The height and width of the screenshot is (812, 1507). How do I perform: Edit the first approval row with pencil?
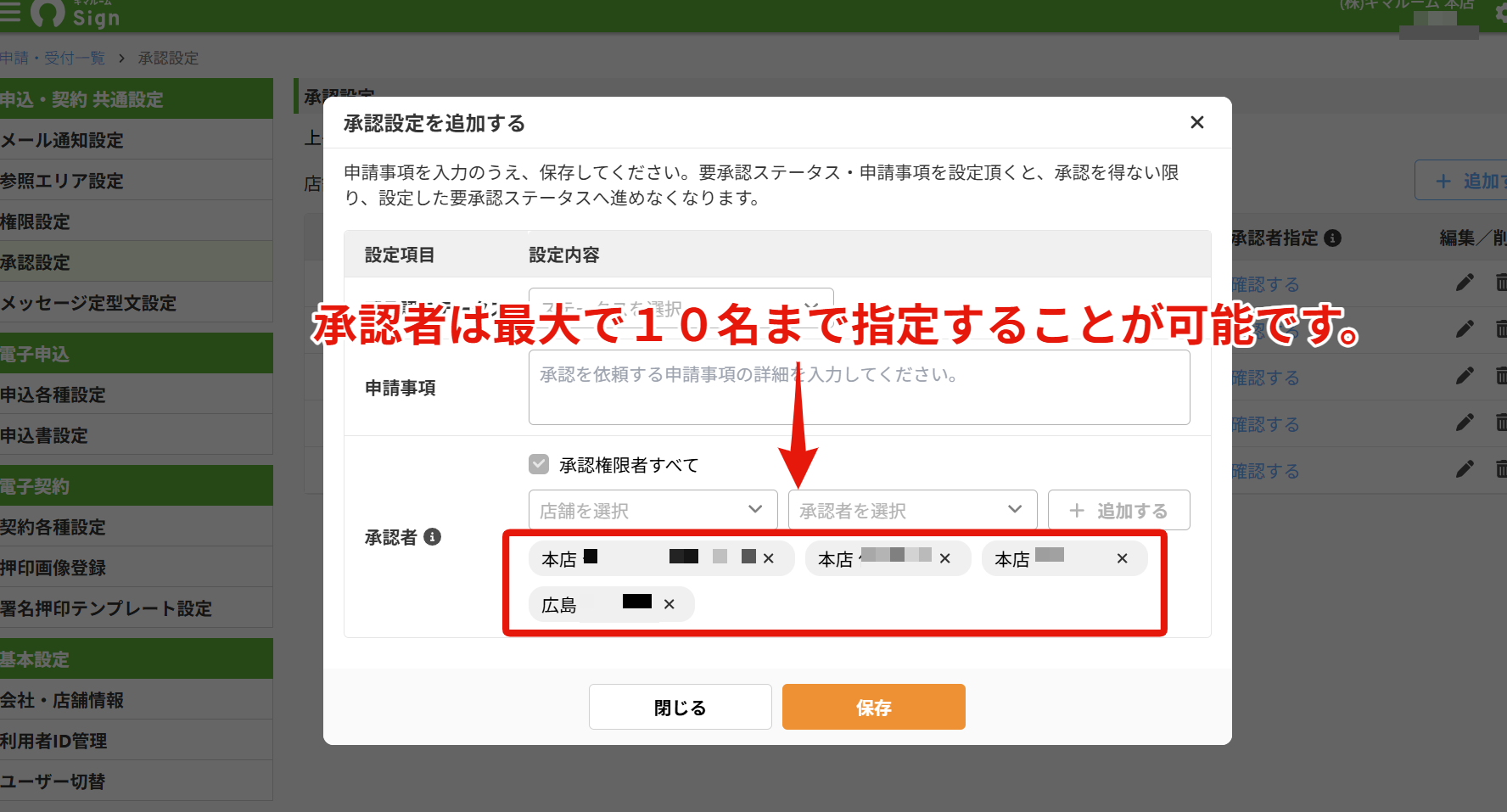point(1465,283)
